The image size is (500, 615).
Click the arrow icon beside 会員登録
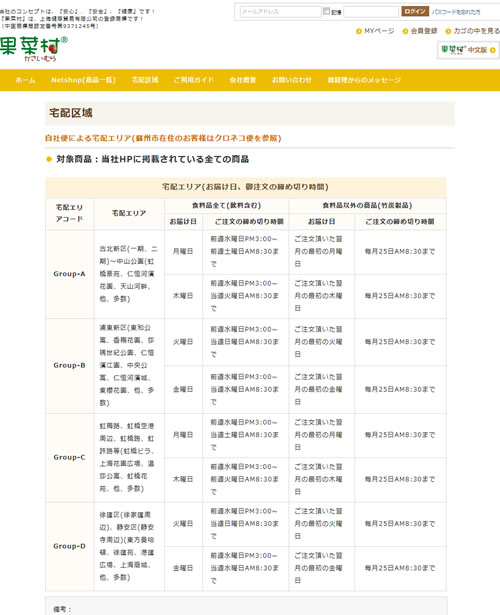[x=405, y=31]
